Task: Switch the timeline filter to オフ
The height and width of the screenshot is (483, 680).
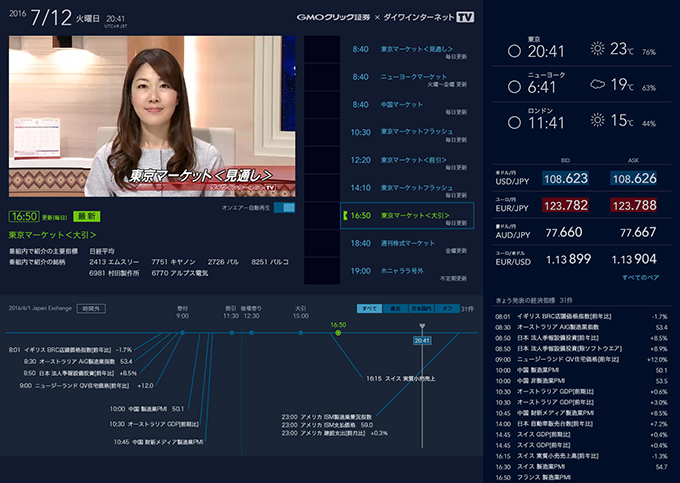Action: click(x=446, y=309)
